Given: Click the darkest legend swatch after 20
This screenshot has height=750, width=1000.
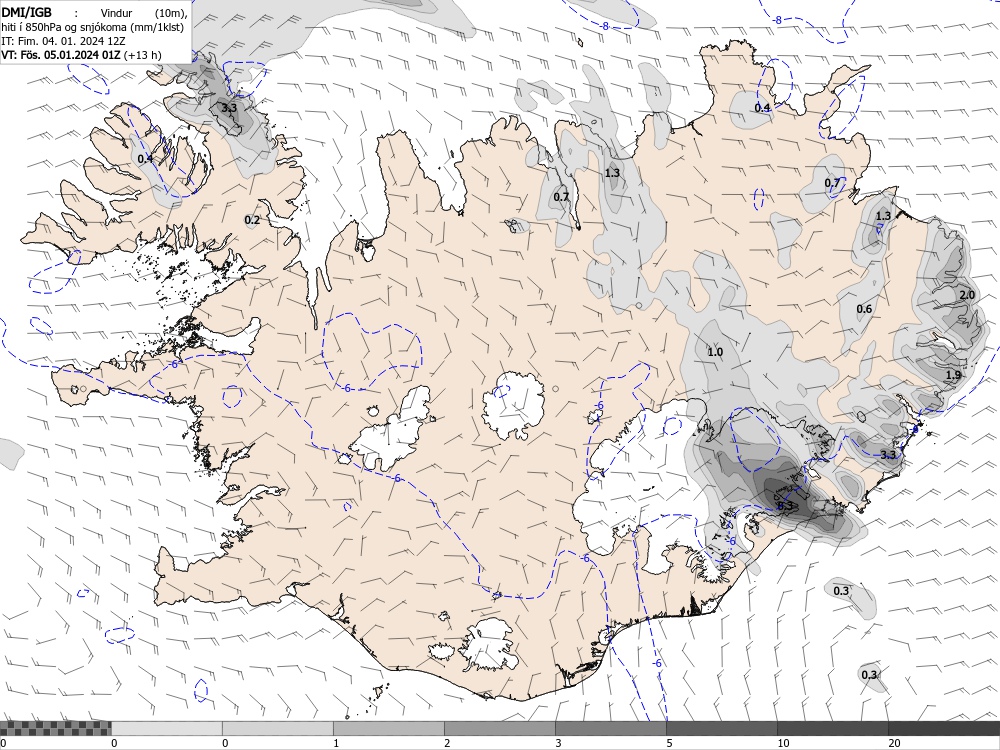Looking at the screenshot, I should (x=944, y=728).
